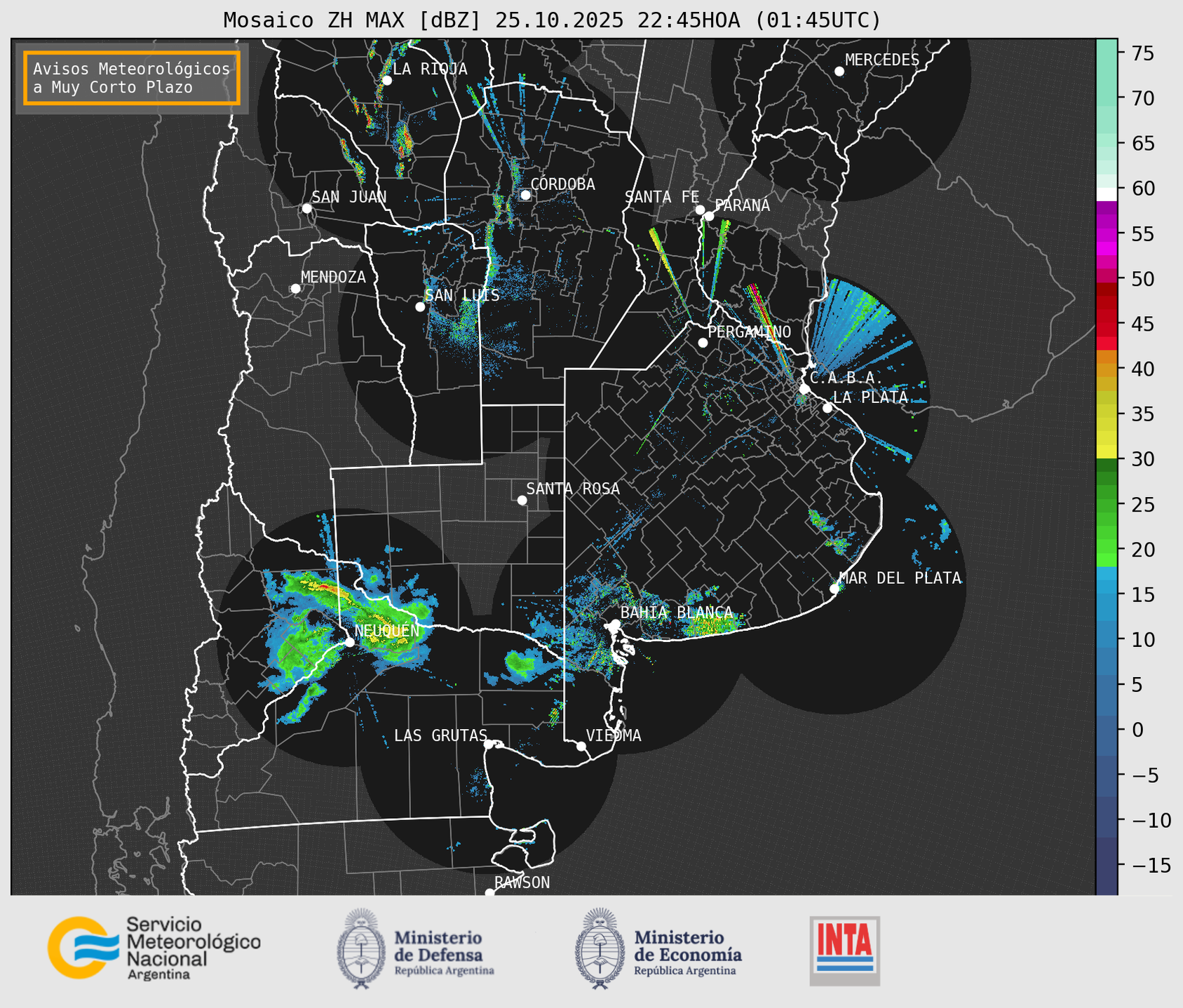Select the Santa Rosa marker dot
This screenshot has height=1008, width=1183.
point(522,500)
